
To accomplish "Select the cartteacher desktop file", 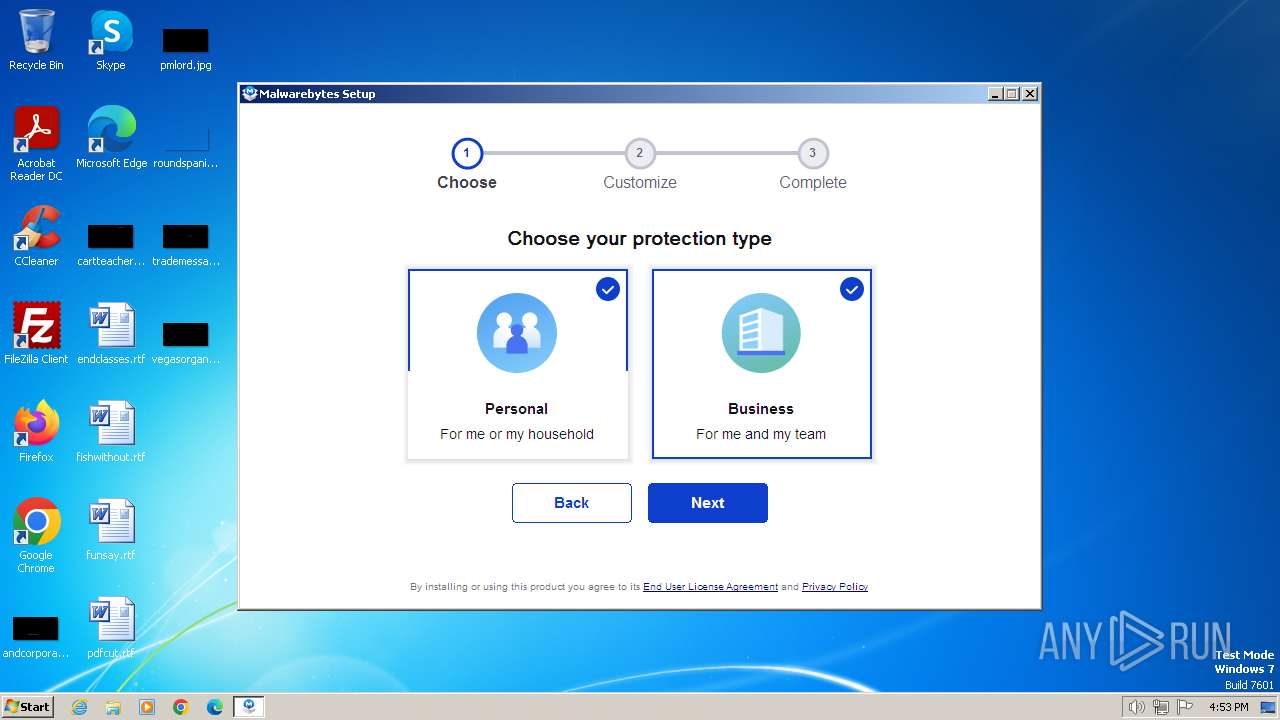I will point(111,244).
